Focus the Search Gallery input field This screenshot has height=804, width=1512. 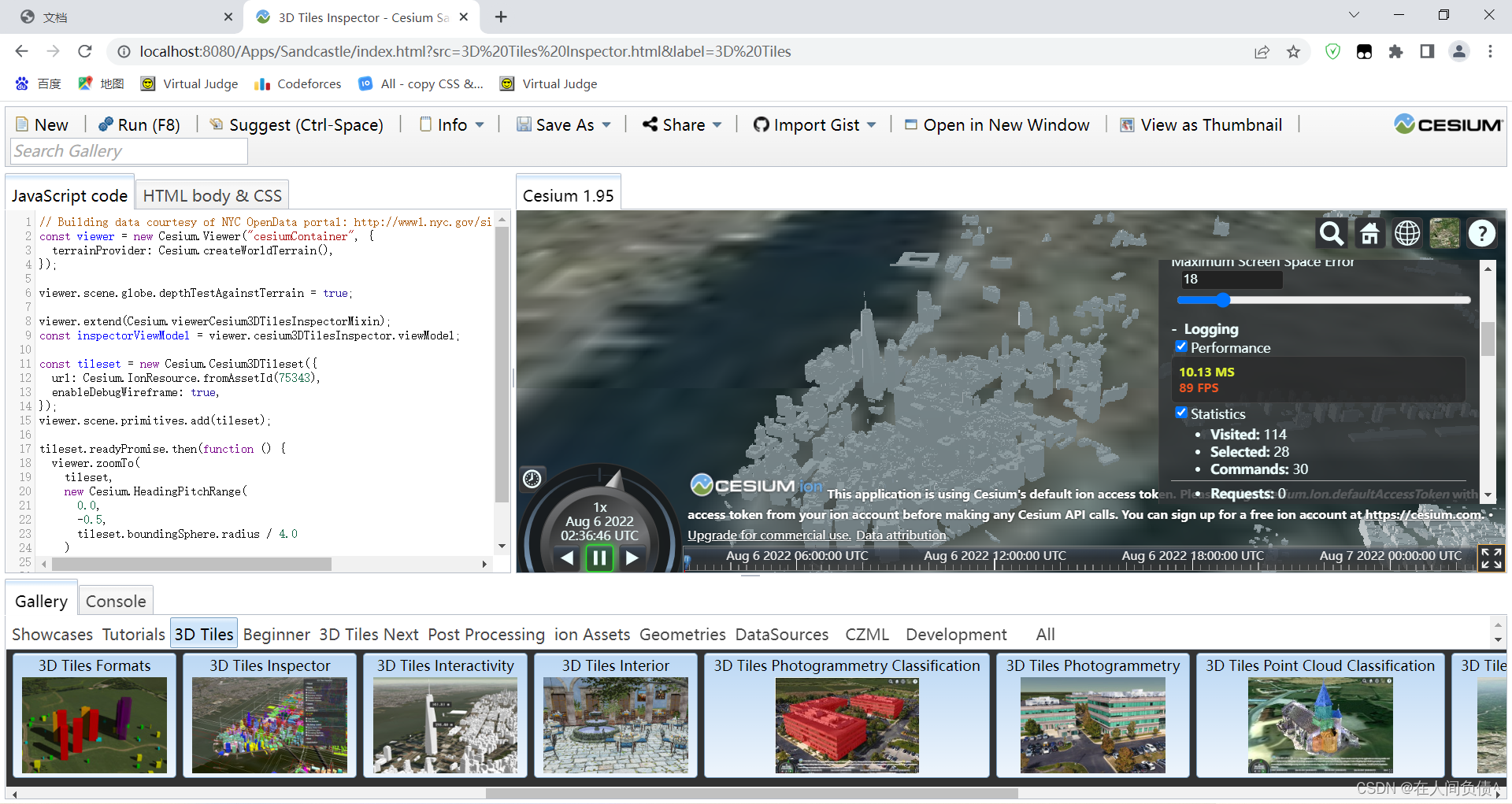click(x=129, y=151)
